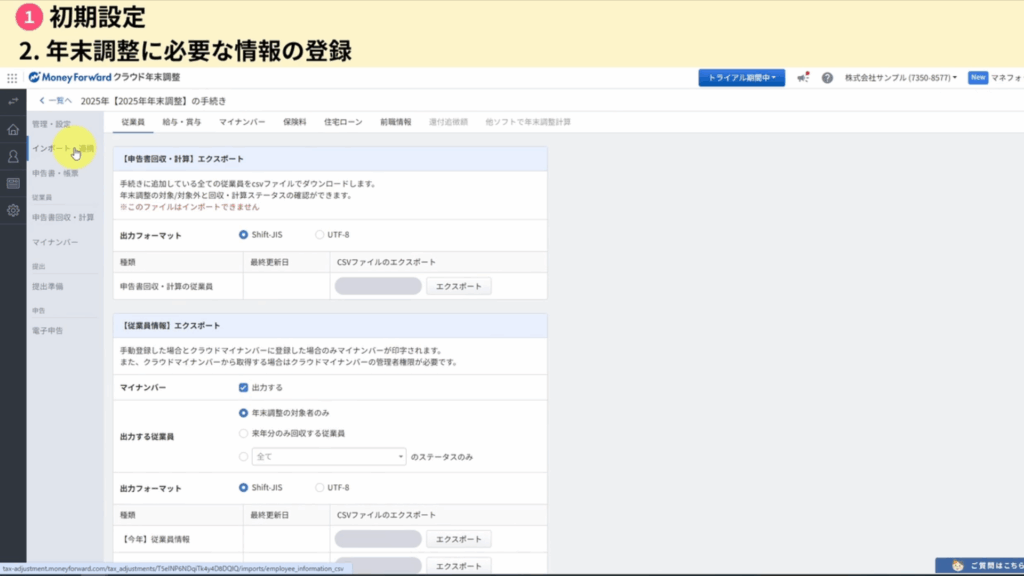Screen dimensions: 1024x576
Task: Select UTF-8 format for 申告書回収・計算 export
Action: (x=320, y=235)
